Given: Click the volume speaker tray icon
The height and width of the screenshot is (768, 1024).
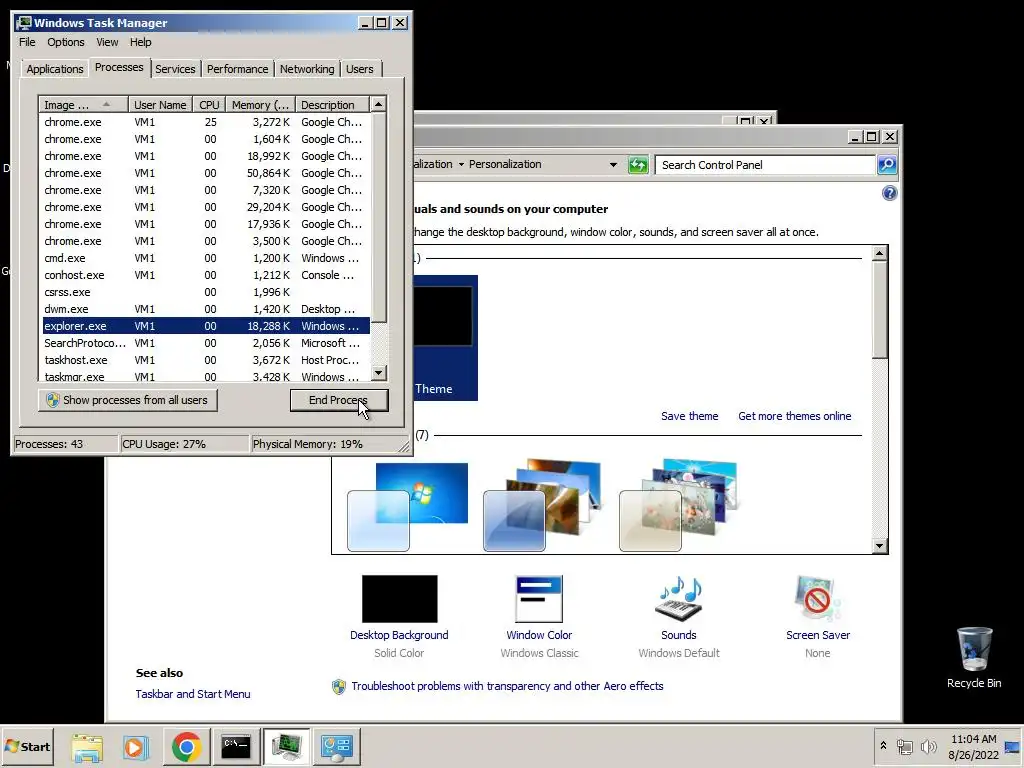Looking at the screenshot, I should click(x=928, y=746).
